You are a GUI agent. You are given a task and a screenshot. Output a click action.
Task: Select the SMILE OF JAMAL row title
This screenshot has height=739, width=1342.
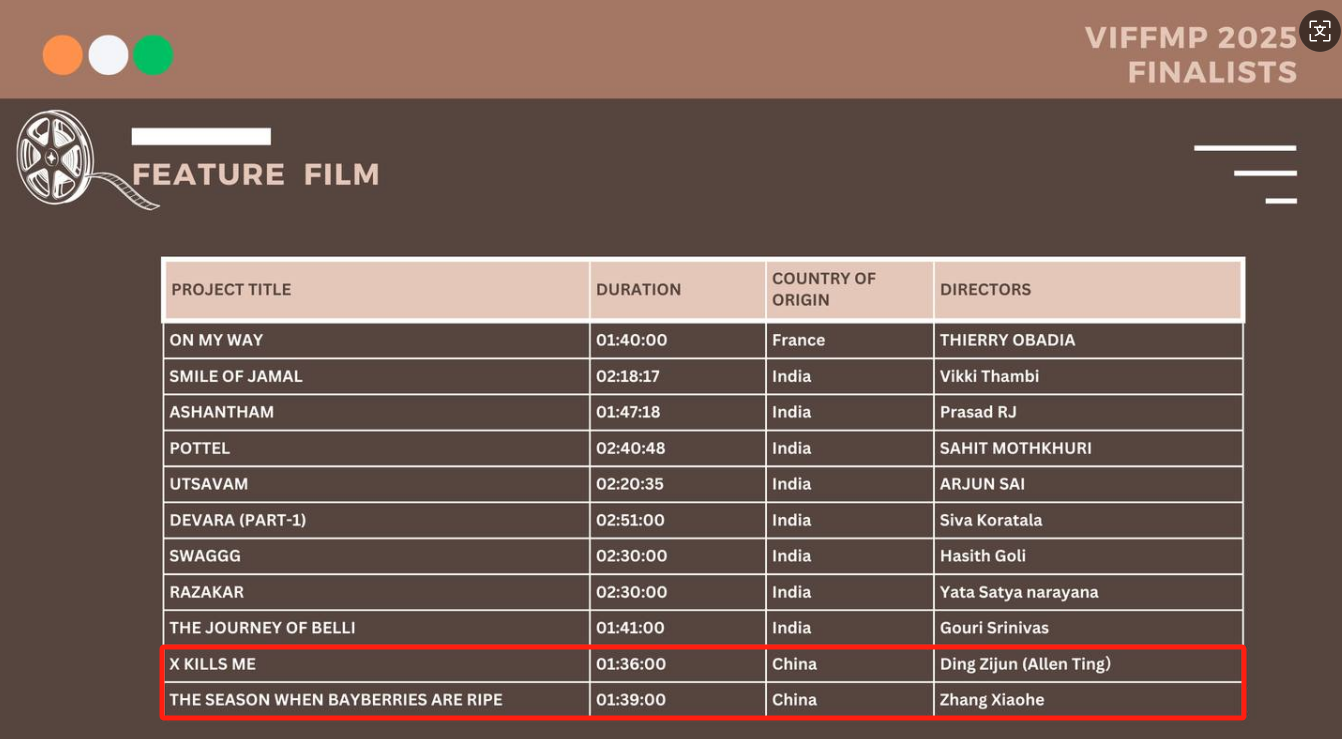tap(236, 376)
